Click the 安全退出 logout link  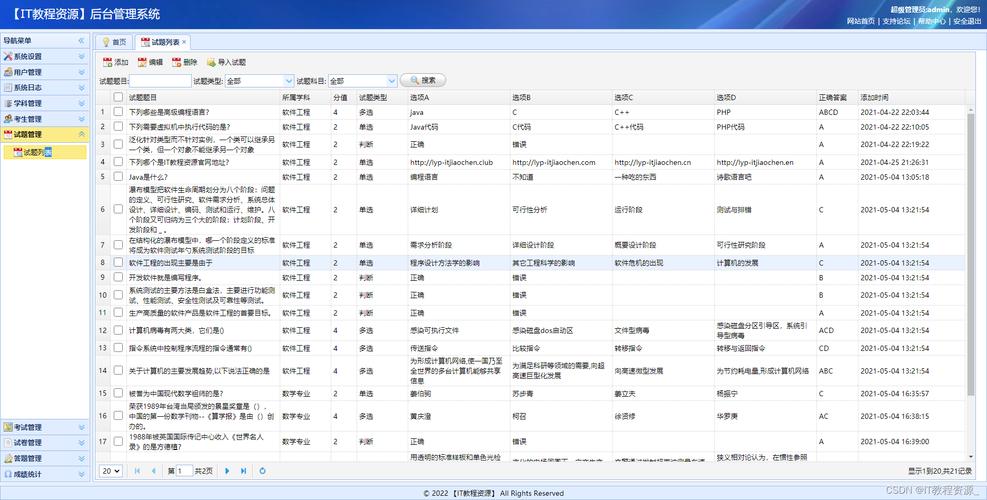[967, 21]
